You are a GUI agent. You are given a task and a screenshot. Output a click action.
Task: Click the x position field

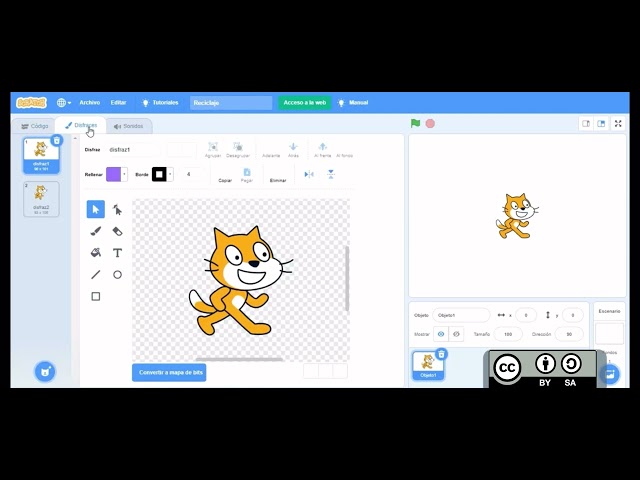(526, 315)
